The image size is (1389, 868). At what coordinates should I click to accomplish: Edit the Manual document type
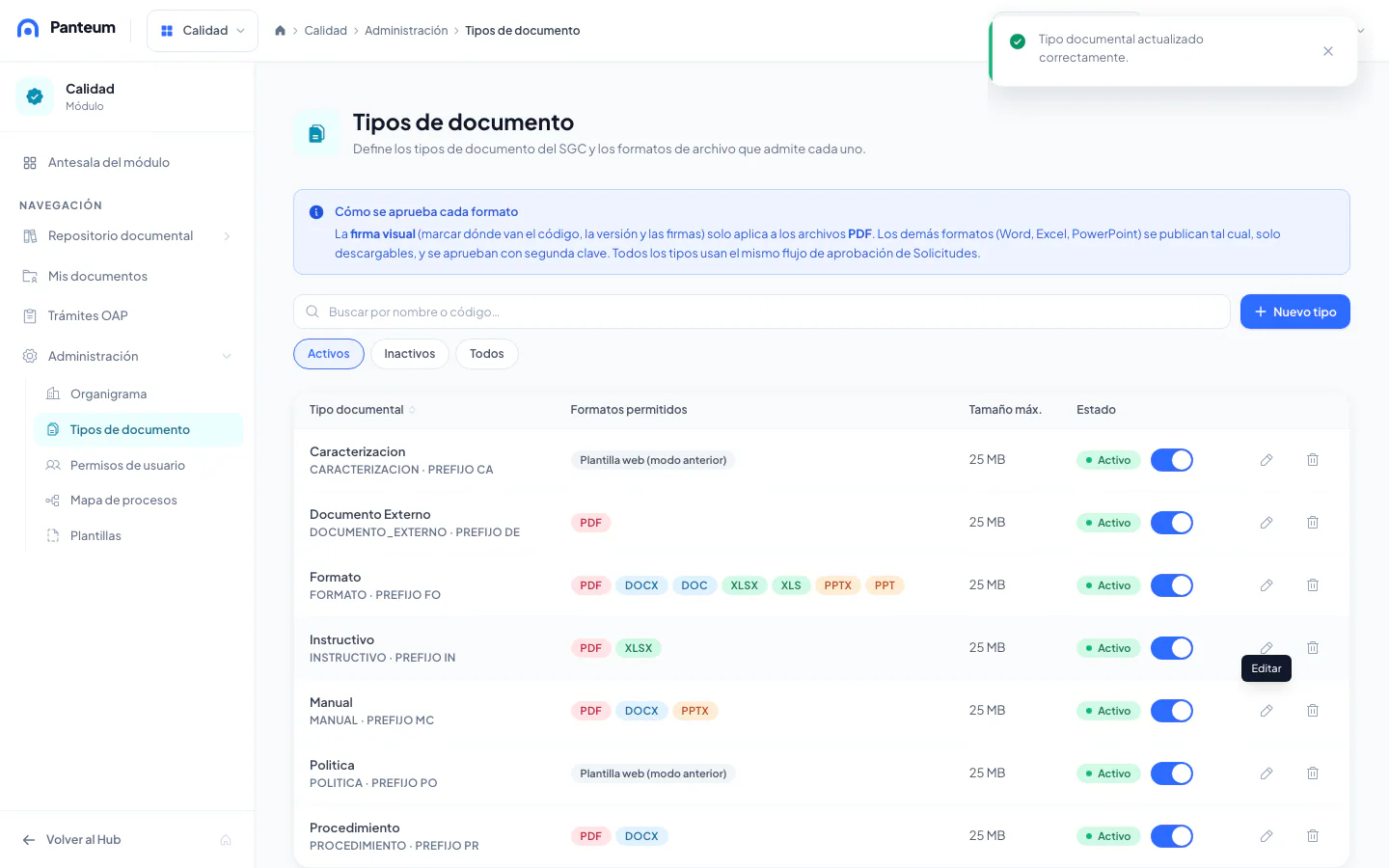pos(1266,711)
